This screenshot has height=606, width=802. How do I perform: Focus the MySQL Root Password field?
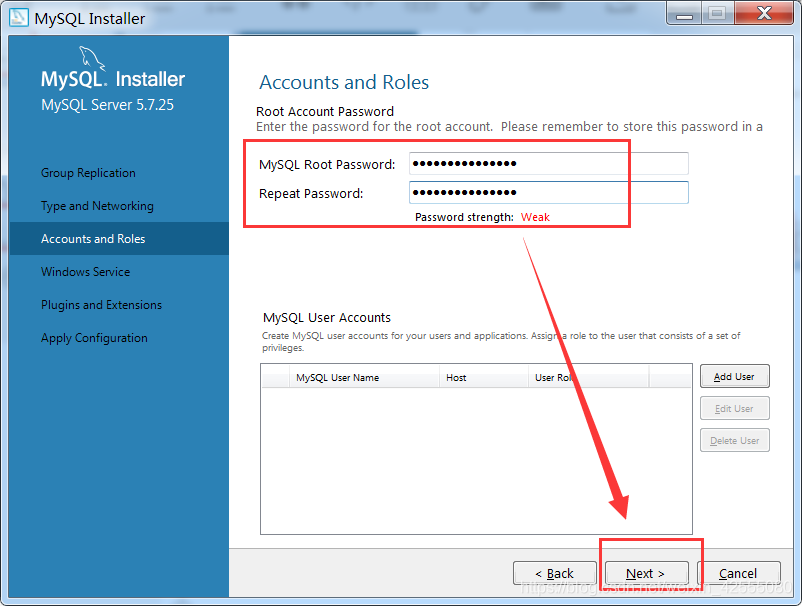549,164
